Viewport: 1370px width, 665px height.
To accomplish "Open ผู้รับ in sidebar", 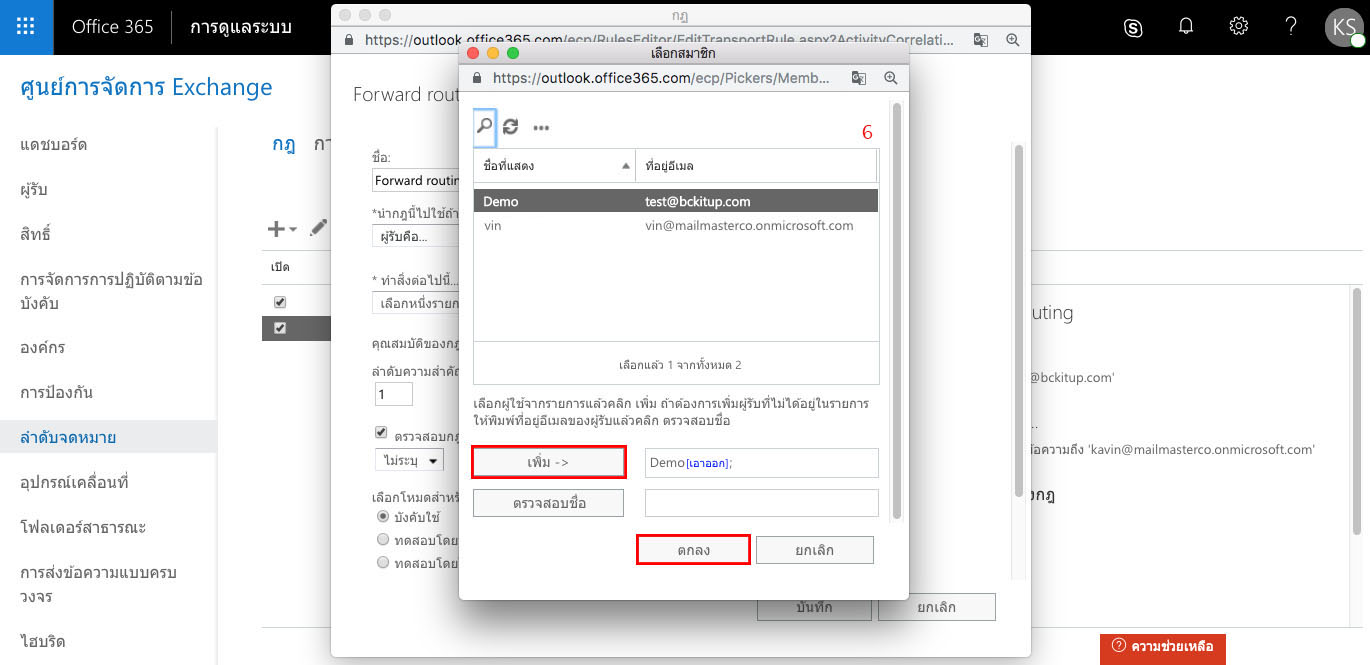I will point(34,190).
